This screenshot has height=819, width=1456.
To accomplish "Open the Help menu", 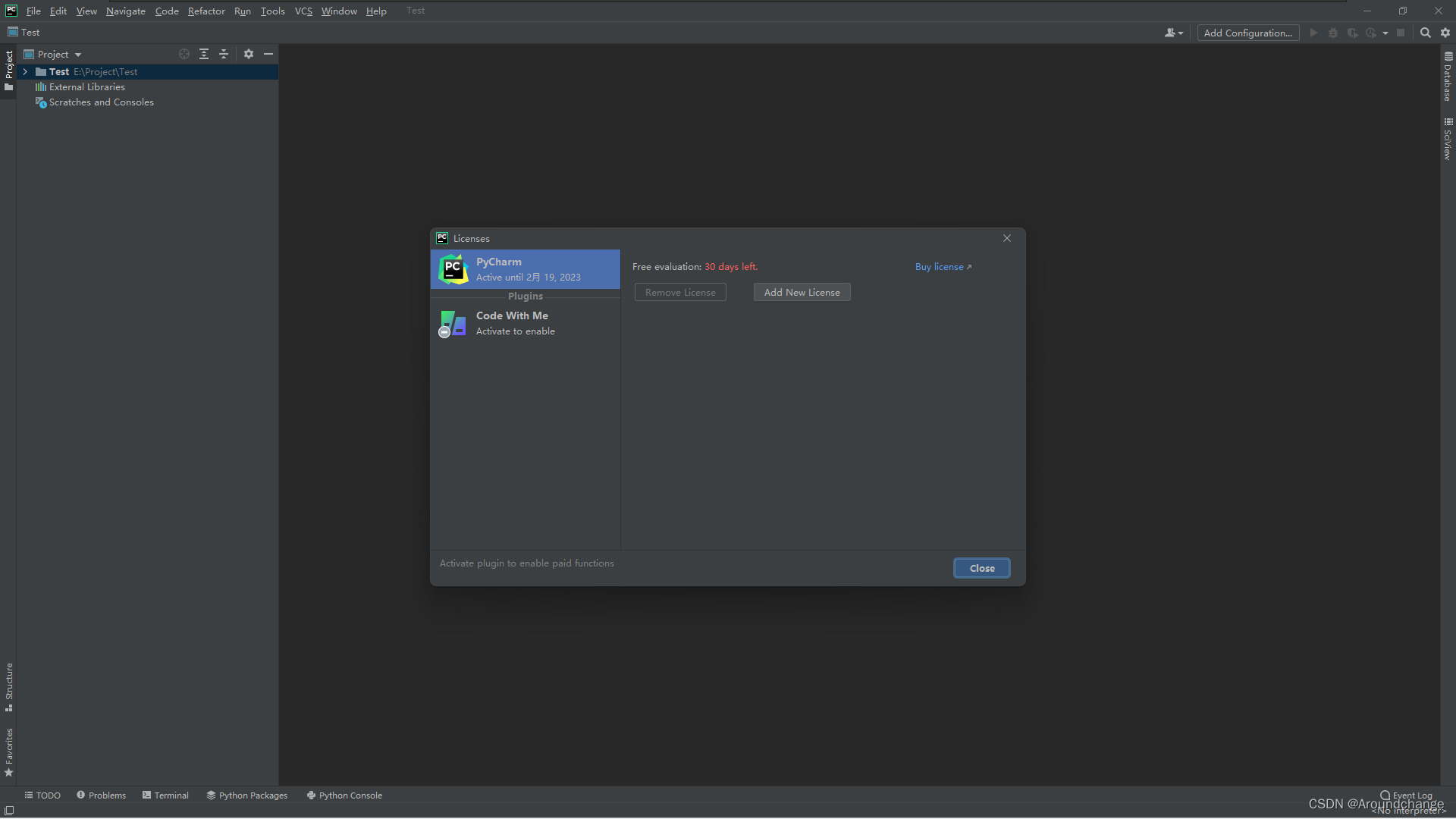I will [376, 11].
